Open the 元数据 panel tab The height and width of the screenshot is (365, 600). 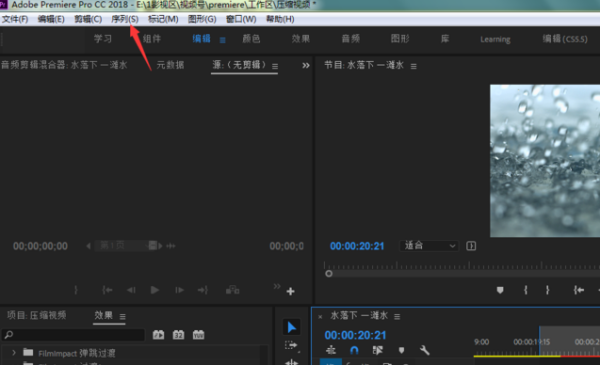click(170, 65)
